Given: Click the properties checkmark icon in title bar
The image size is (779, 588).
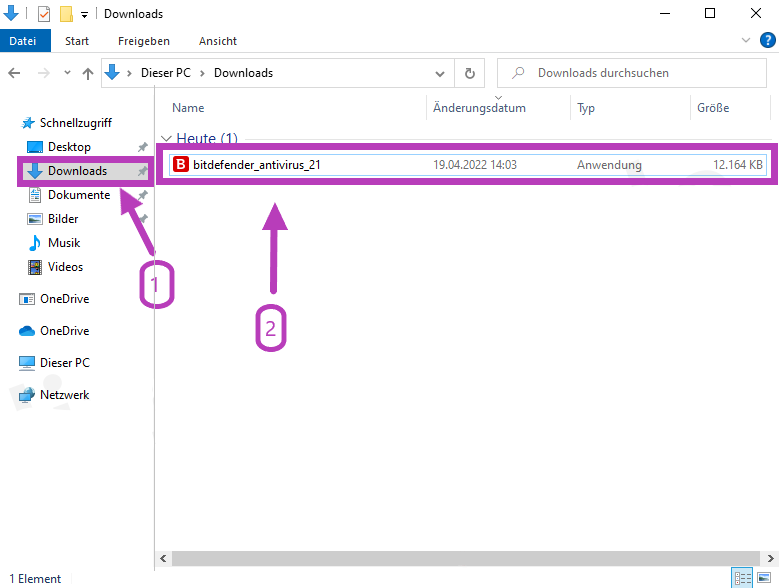Looking at the screenshot, I should 43,14.
